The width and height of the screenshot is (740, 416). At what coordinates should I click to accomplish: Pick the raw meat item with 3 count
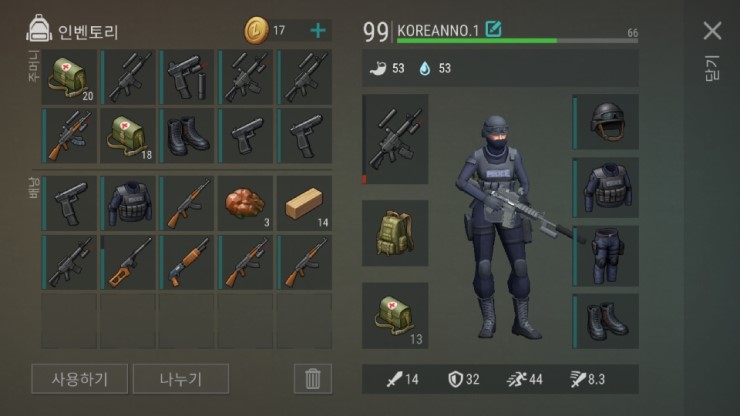click(x=245, y=204)
